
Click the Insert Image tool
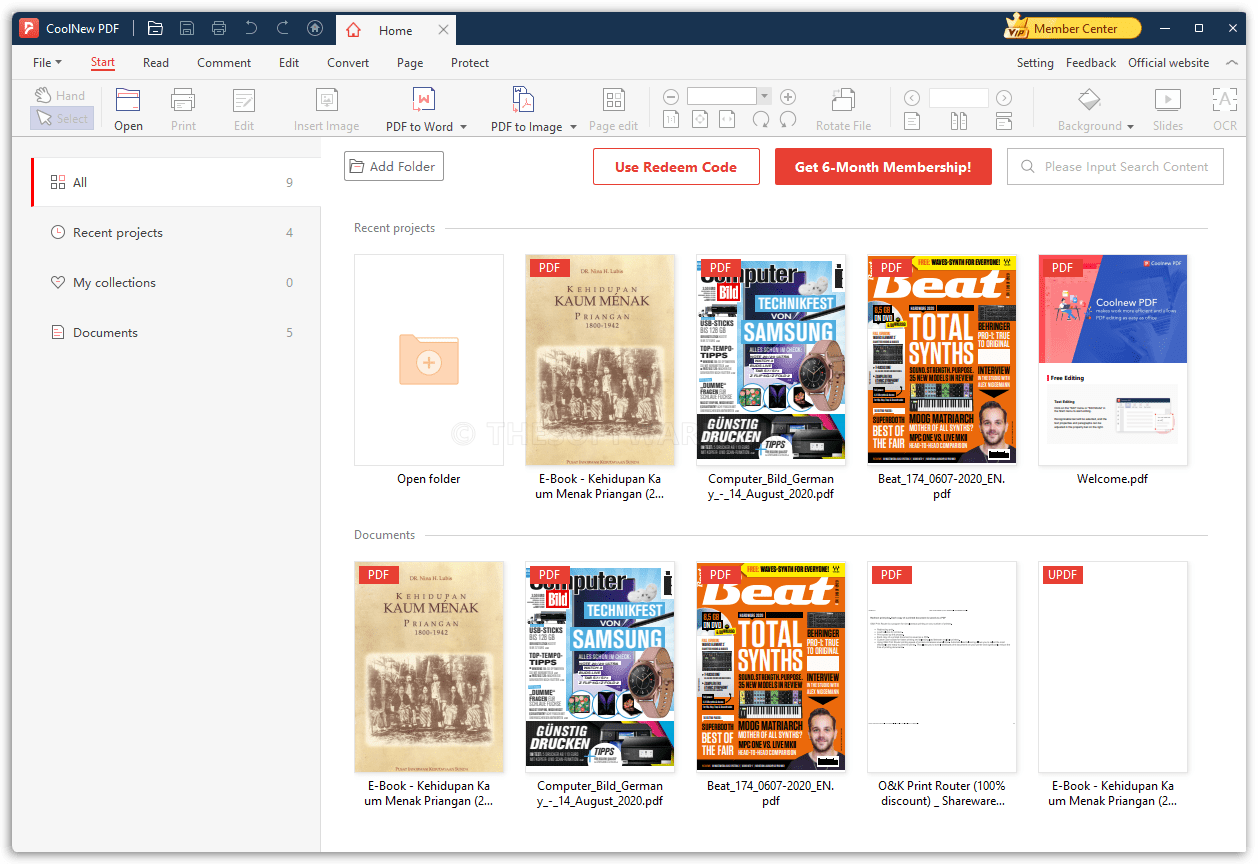(326, 109)
